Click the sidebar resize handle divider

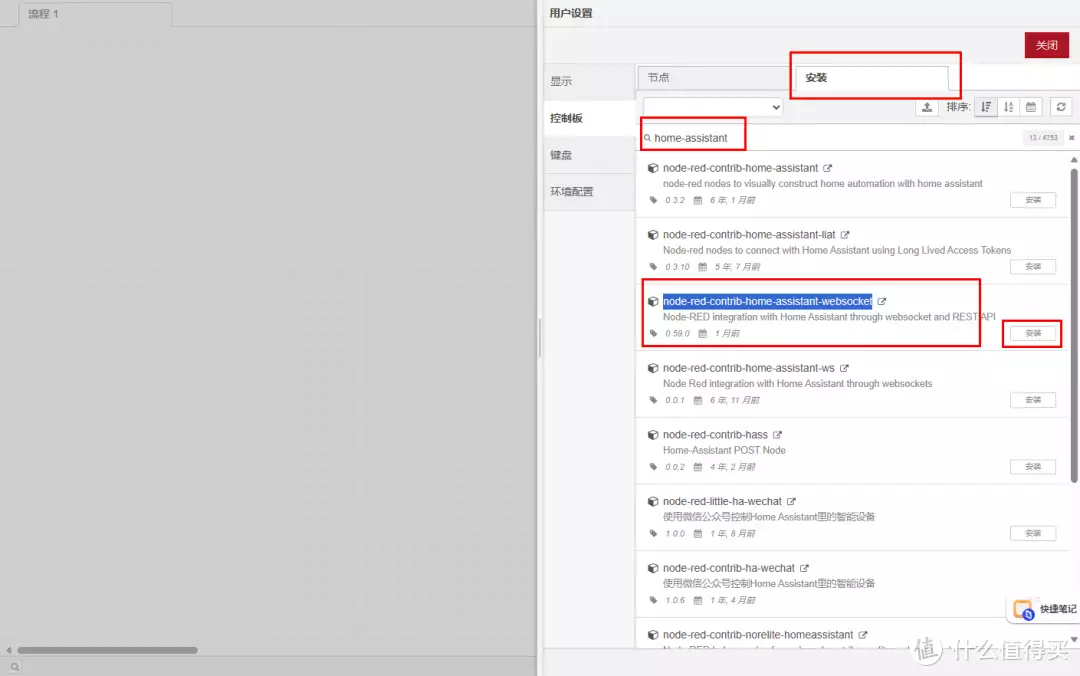pyautogui.click(x=539, y=338)
